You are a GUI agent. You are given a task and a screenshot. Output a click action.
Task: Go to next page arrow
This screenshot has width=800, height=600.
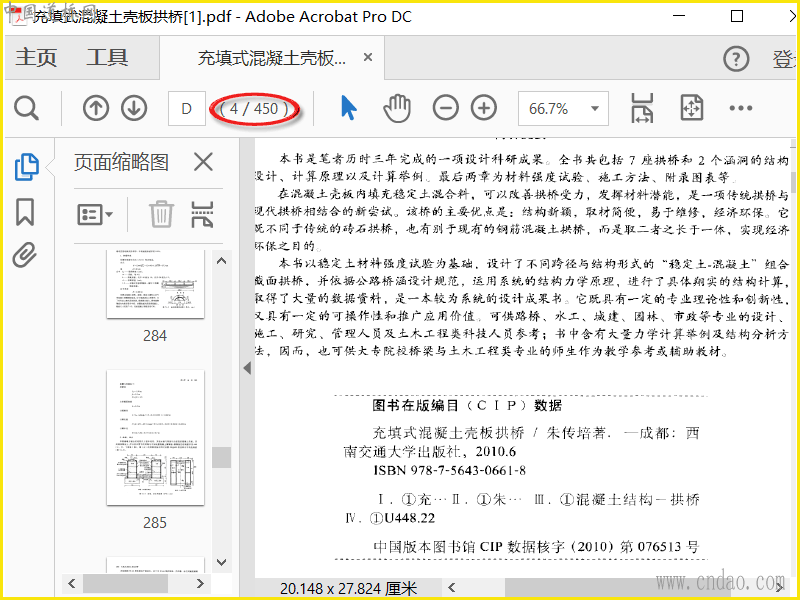(134, 108)
